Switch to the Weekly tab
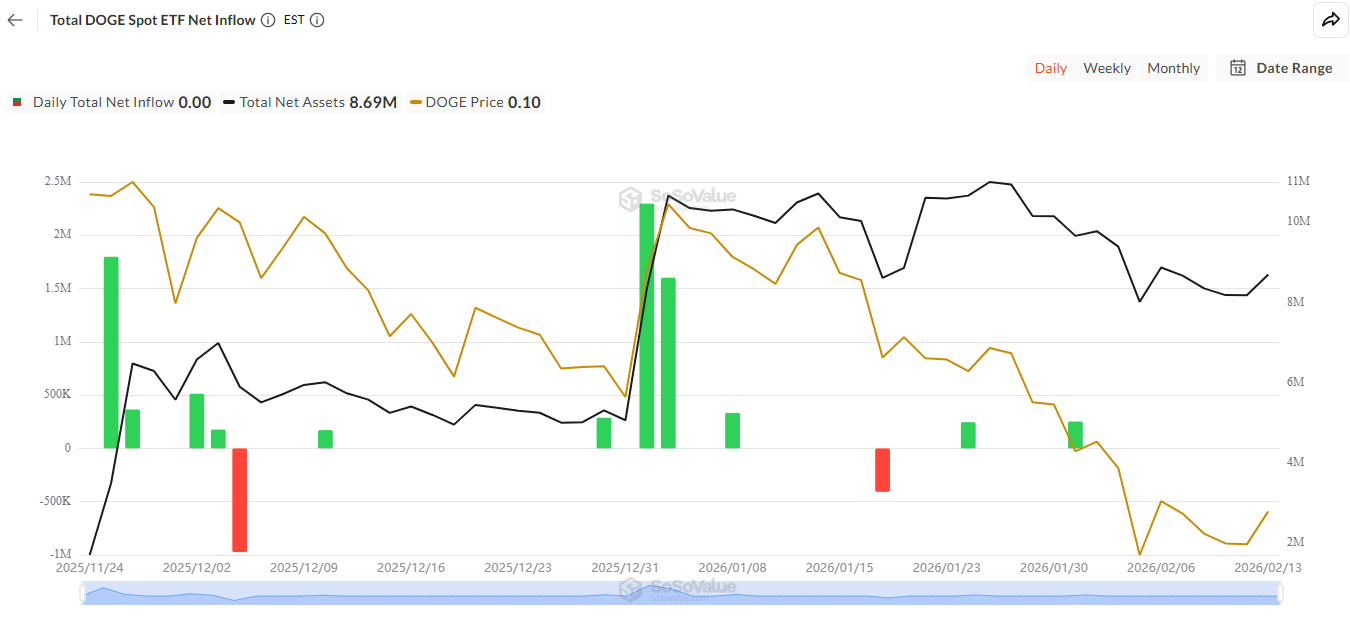The image size is (1350, 631). 1107,68
